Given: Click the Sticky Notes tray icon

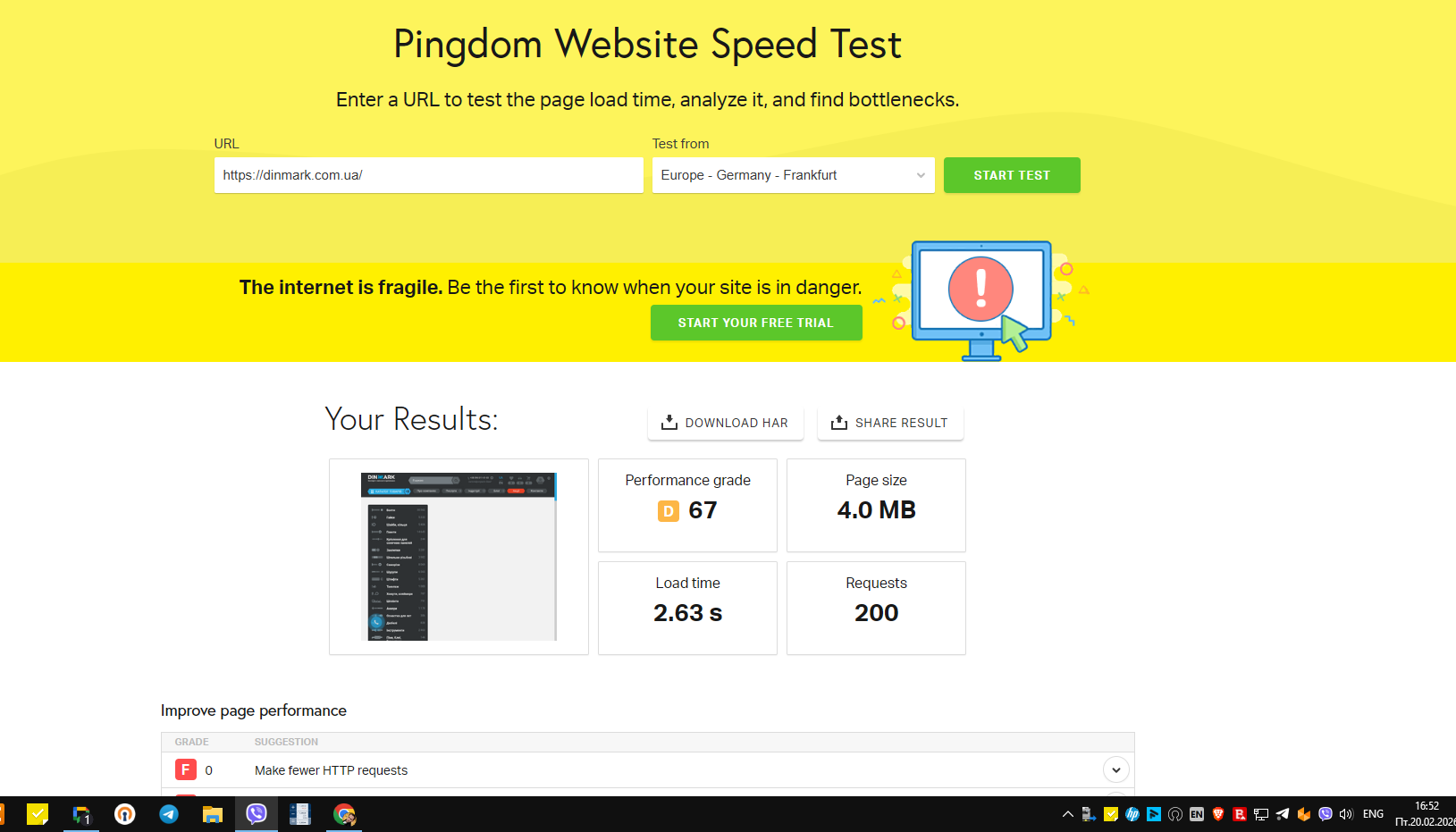Looking at the screenshot, I should click(1111, 814).
